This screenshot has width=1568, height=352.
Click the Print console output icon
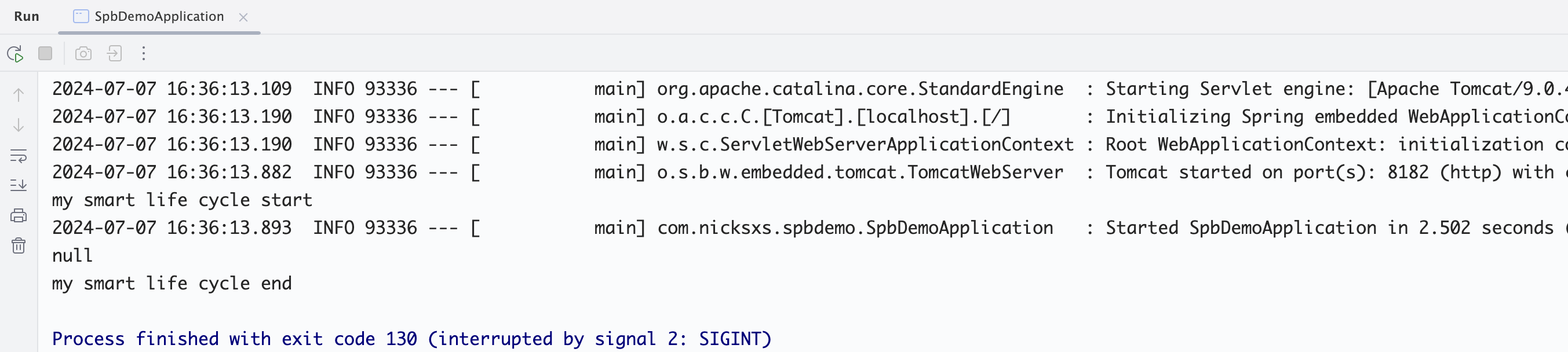19,215
